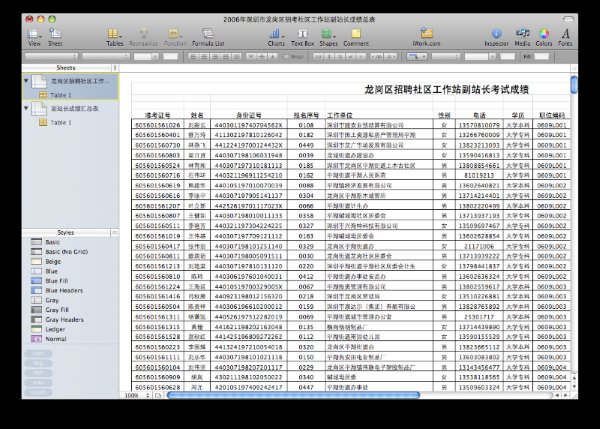Toggle toolbar with the title bar pill button
This screenshot has height=429, width=600.
[x=568, y=19]
